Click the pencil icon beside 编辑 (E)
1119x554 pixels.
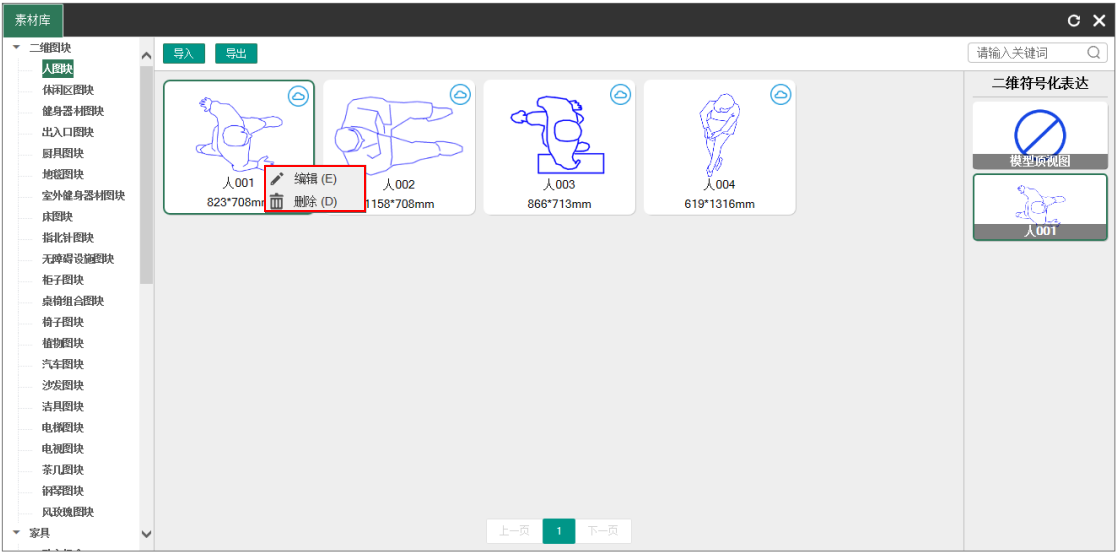point(277,178)
